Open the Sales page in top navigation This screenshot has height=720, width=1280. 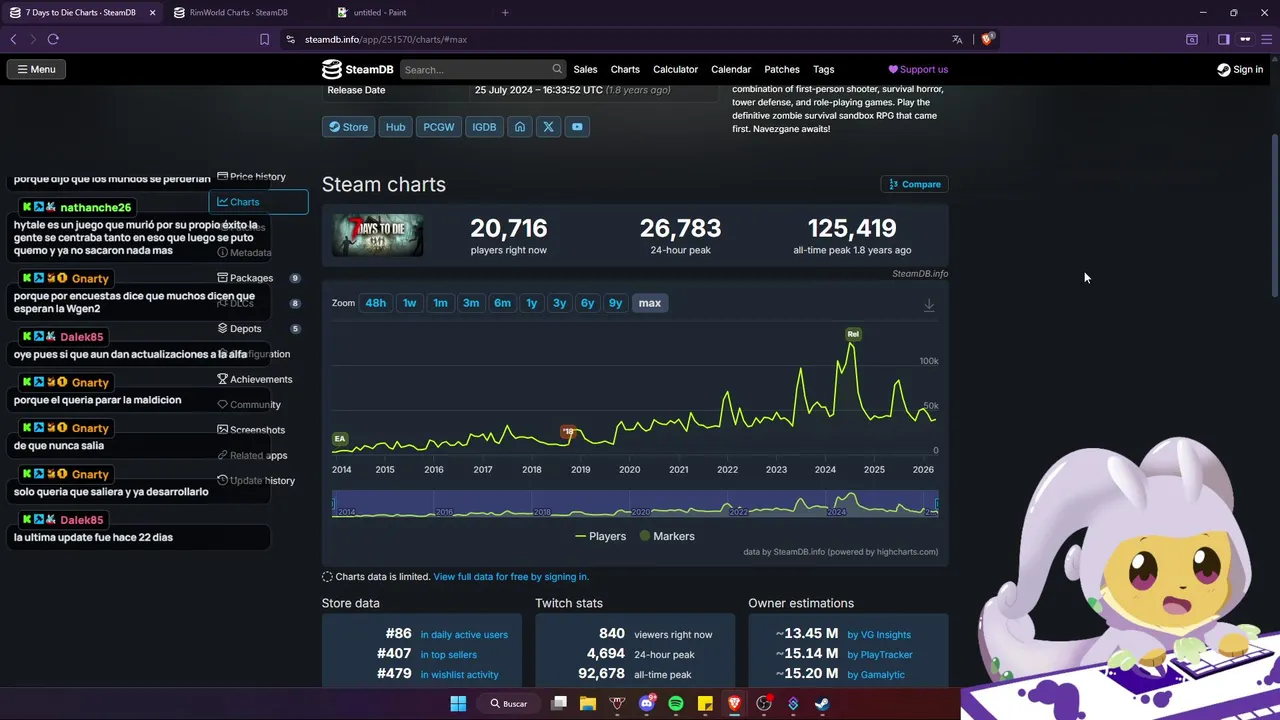coord(585,69)
